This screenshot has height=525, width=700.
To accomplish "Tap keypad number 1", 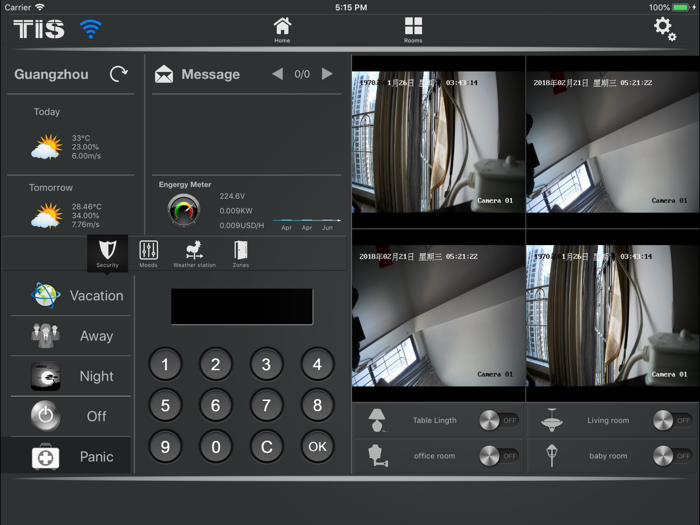I will [x=165, y=364].
